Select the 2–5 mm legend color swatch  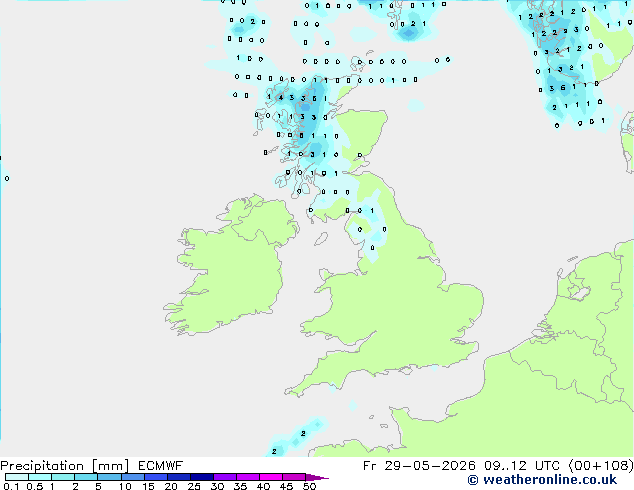(86, 477)
